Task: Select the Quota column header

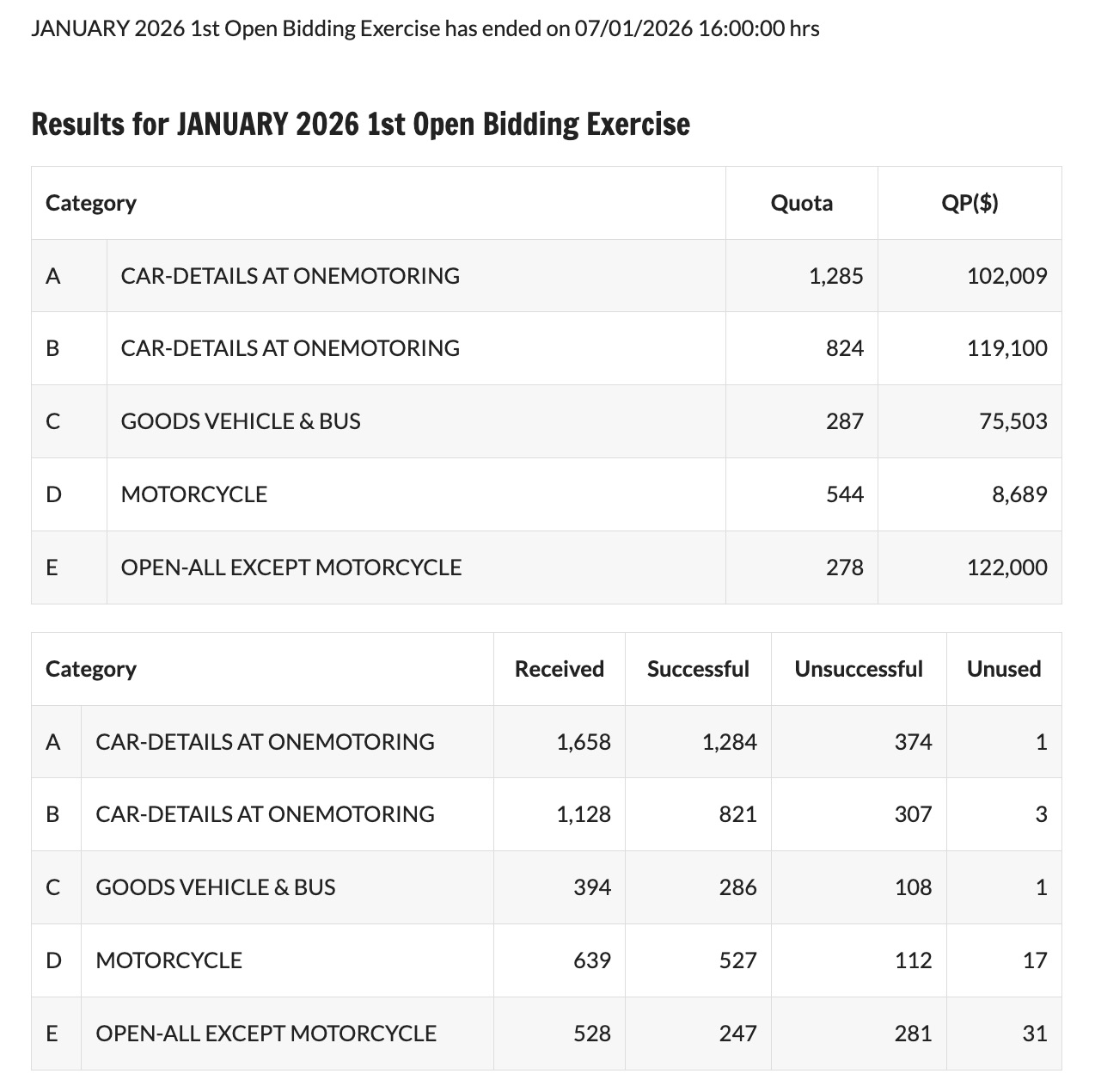Action: click(801, 203)
